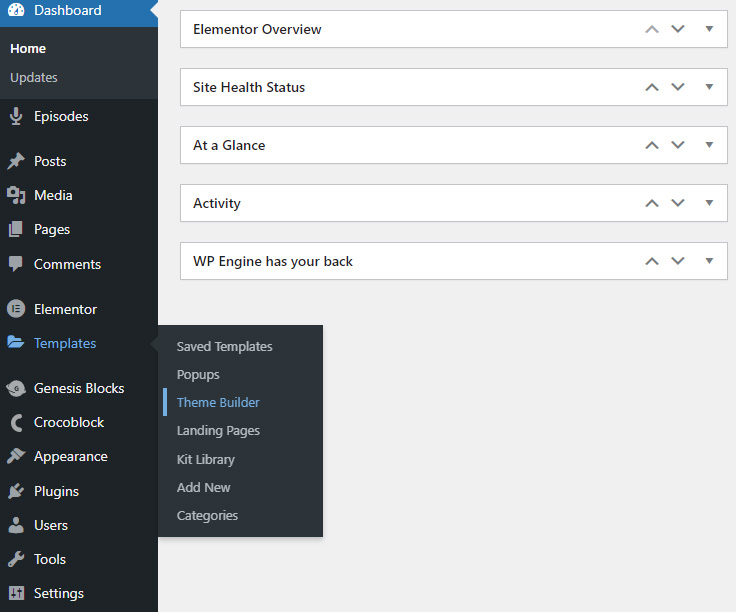Select Add New in Templates submenu

point(204,487)
